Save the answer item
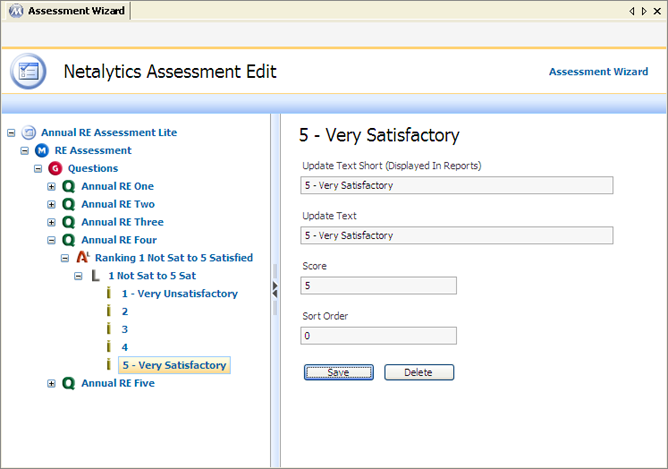 (339, 372)
